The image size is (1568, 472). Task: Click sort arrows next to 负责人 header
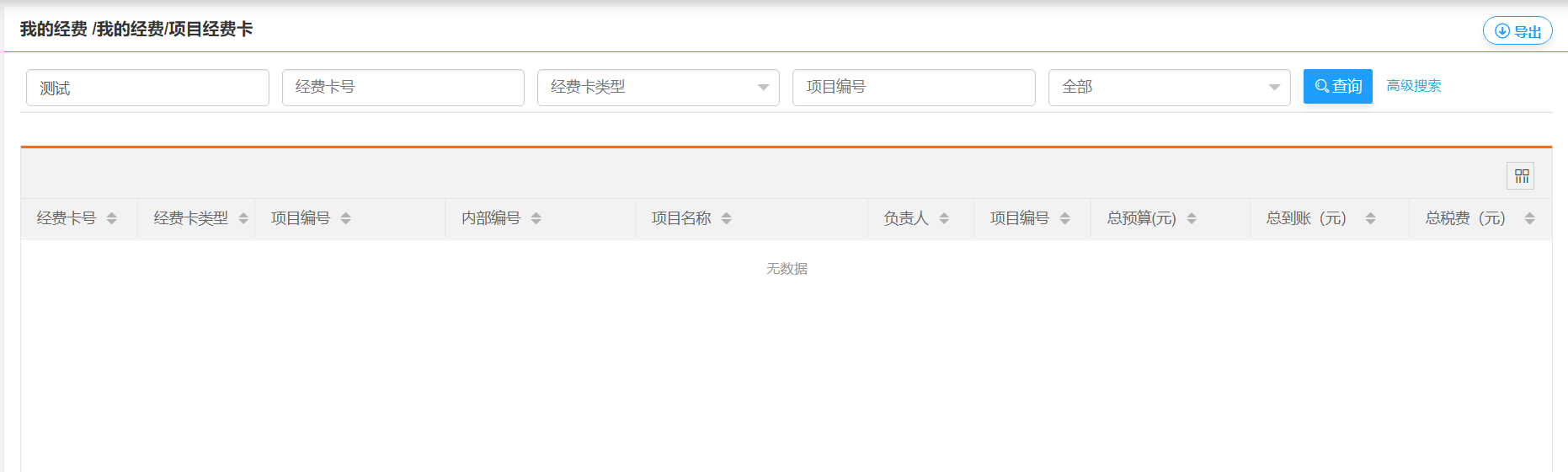tap(944, 218)
